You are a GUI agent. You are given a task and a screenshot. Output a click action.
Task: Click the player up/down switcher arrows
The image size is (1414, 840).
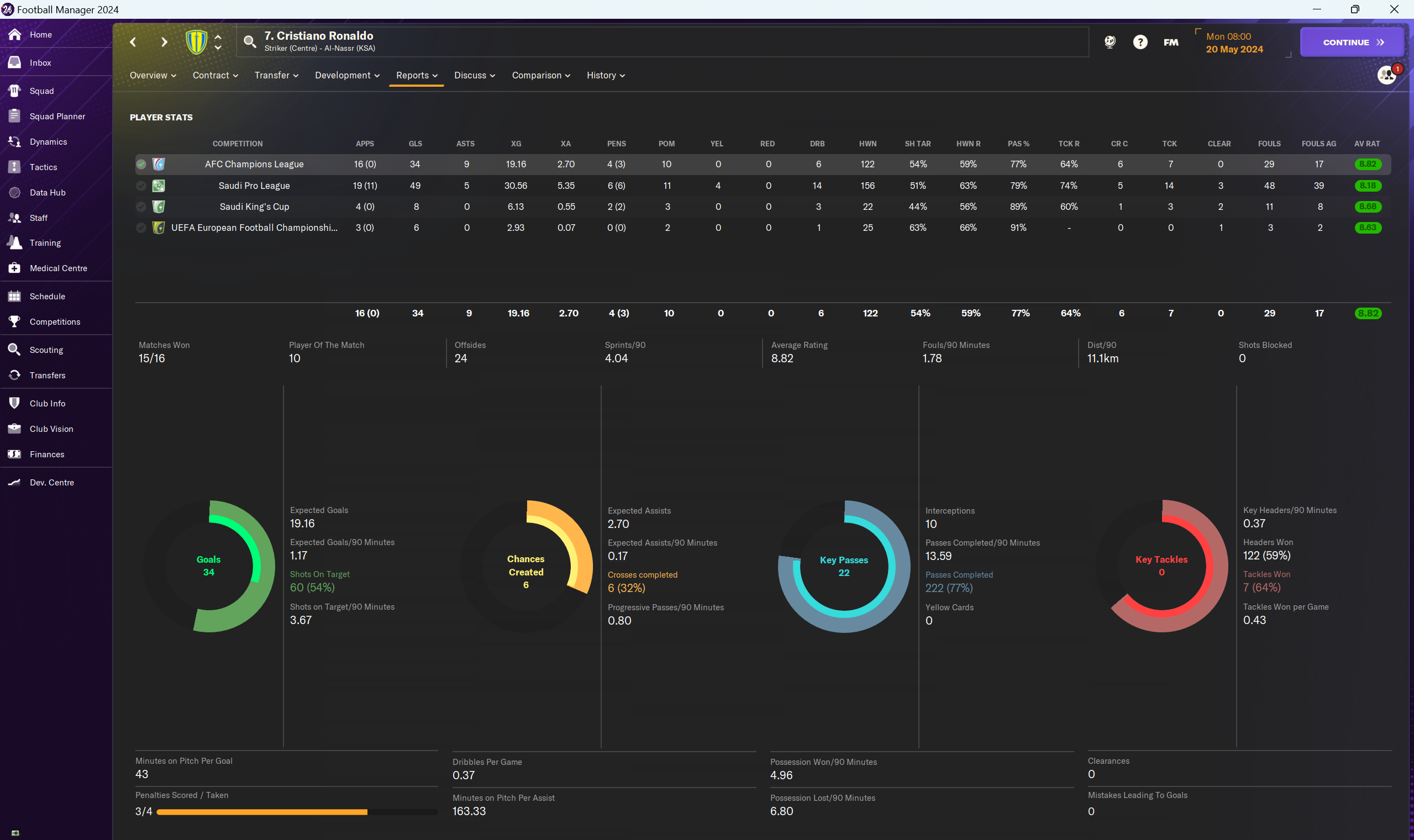(x=218, y=42)
